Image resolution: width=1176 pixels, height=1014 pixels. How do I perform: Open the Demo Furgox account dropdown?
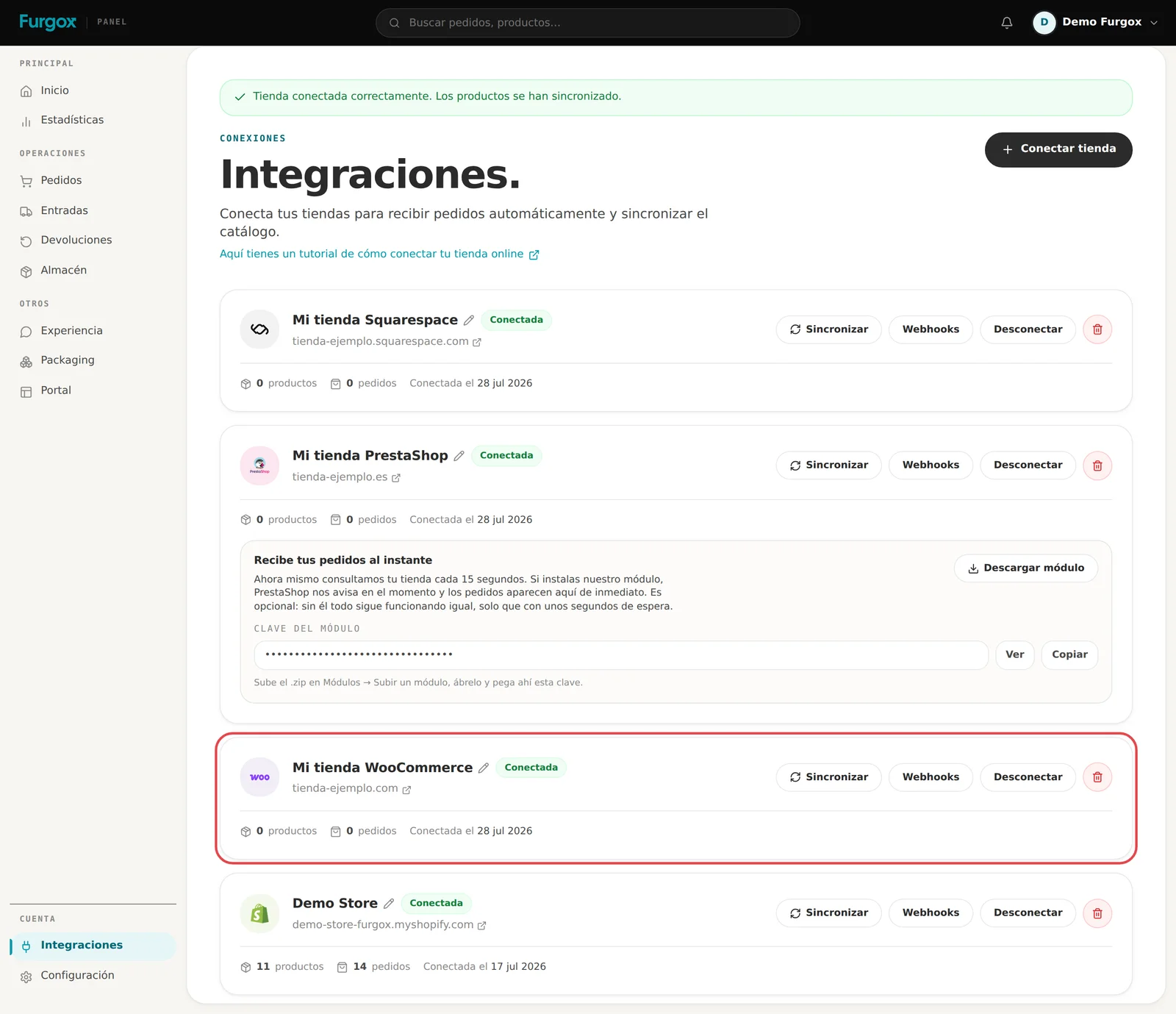tap(1095, 23)
